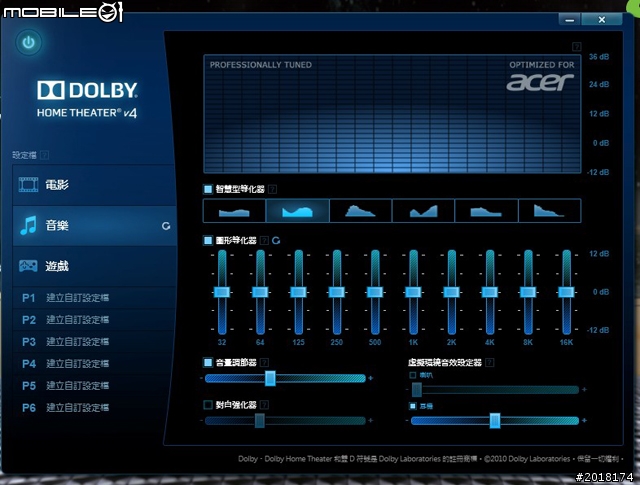Open help icon next to 音量調節器
The width and height of the screenshot is (640, 485).
coord(264,363)
